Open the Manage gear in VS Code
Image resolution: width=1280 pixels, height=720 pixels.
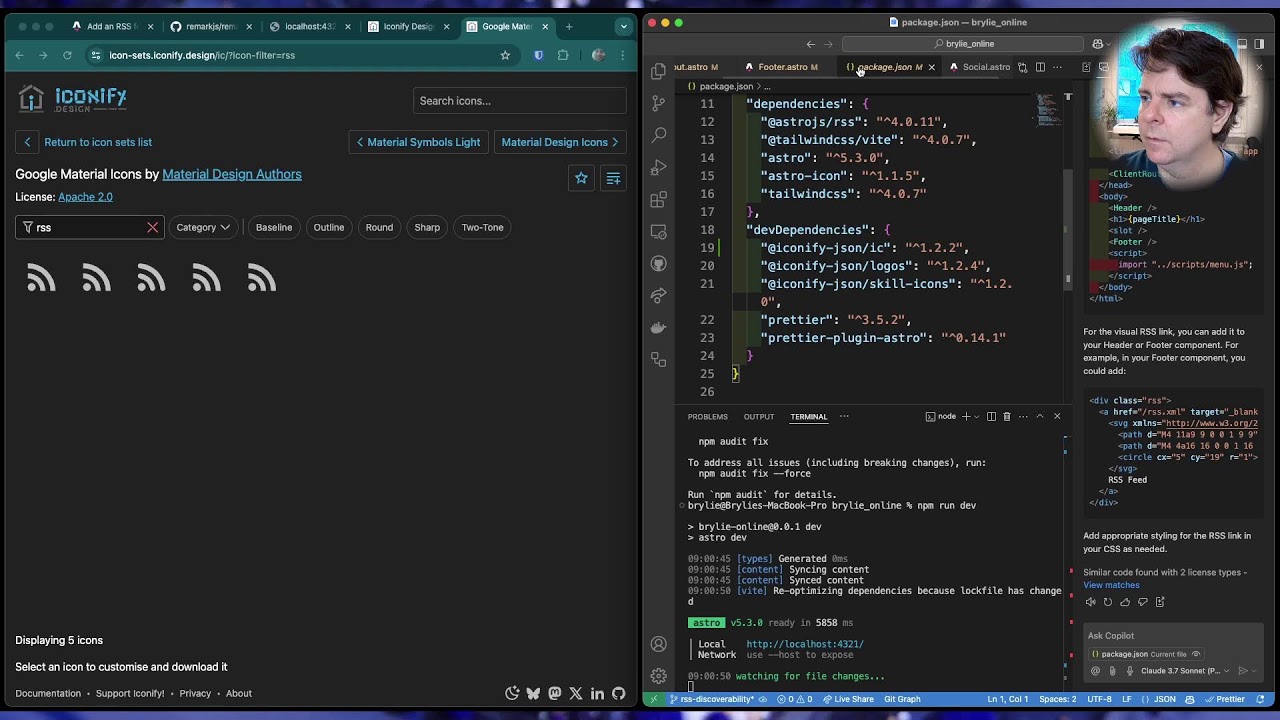[658, 676]
